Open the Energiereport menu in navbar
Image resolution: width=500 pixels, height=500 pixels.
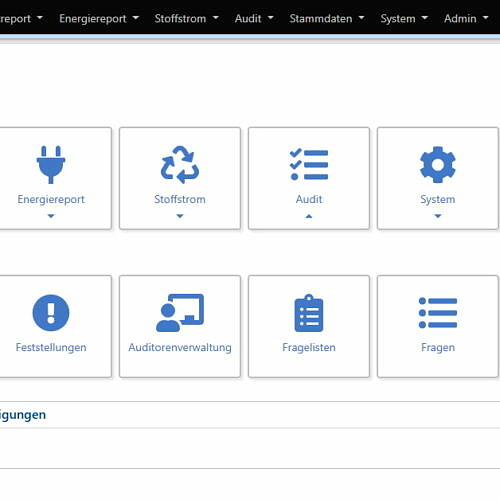click(x=99, y=18)
